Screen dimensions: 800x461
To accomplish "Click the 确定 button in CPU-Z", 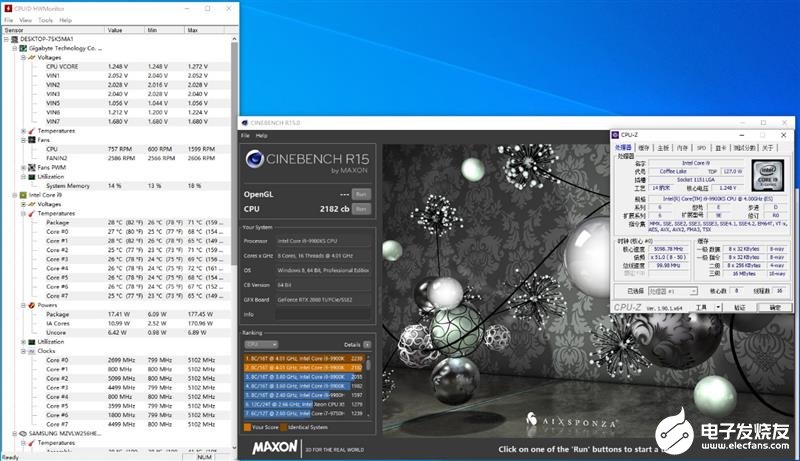I will coord(774,307).
